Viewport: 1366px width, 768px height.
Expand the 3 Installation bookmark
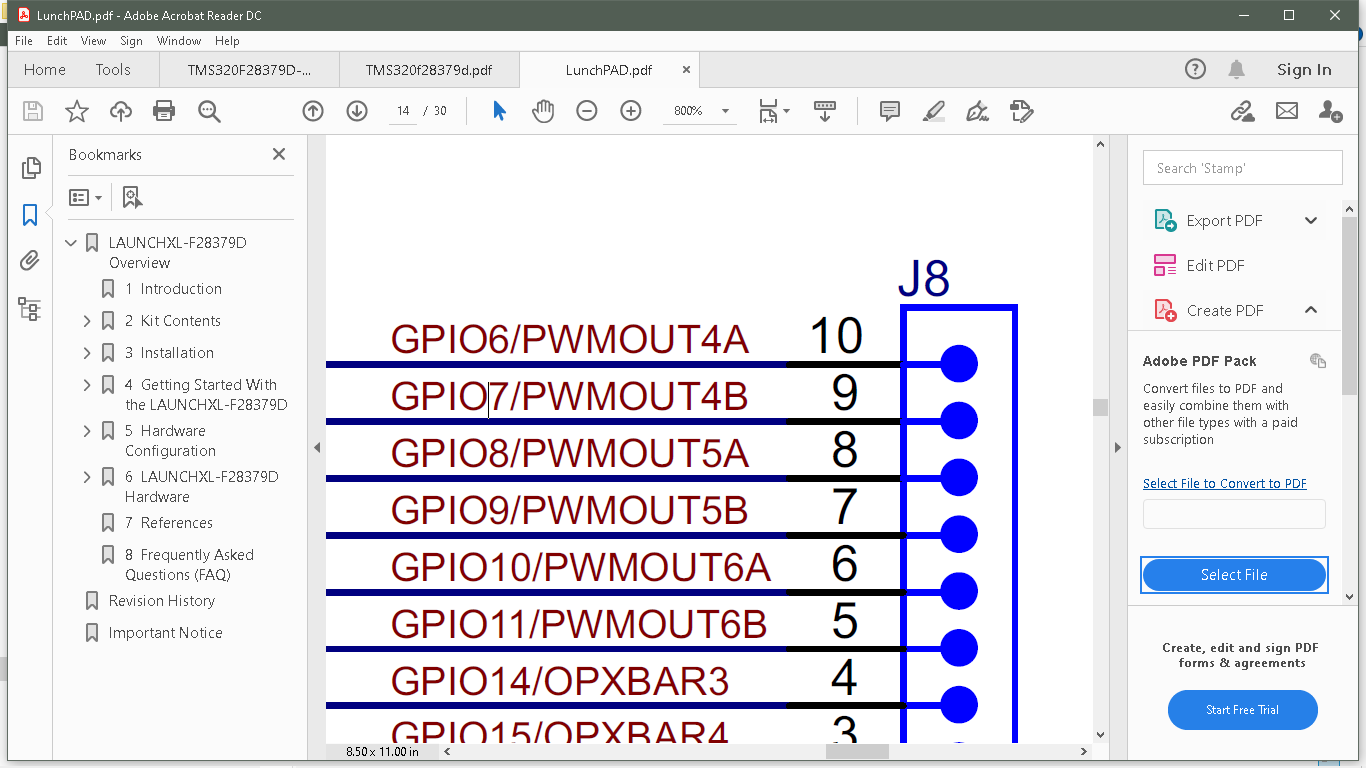(87, 353)
